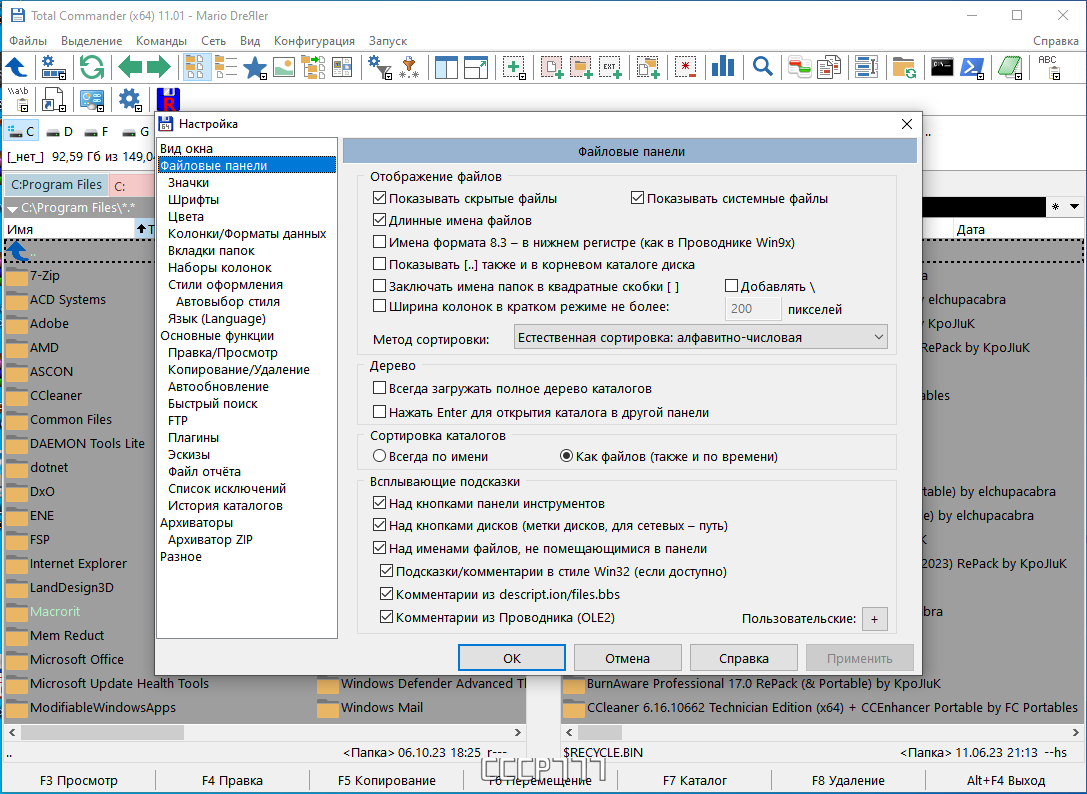Click the blue gear icon in second toolbar row
Viewport: 1087px width, 794px height.
(130, 100)
